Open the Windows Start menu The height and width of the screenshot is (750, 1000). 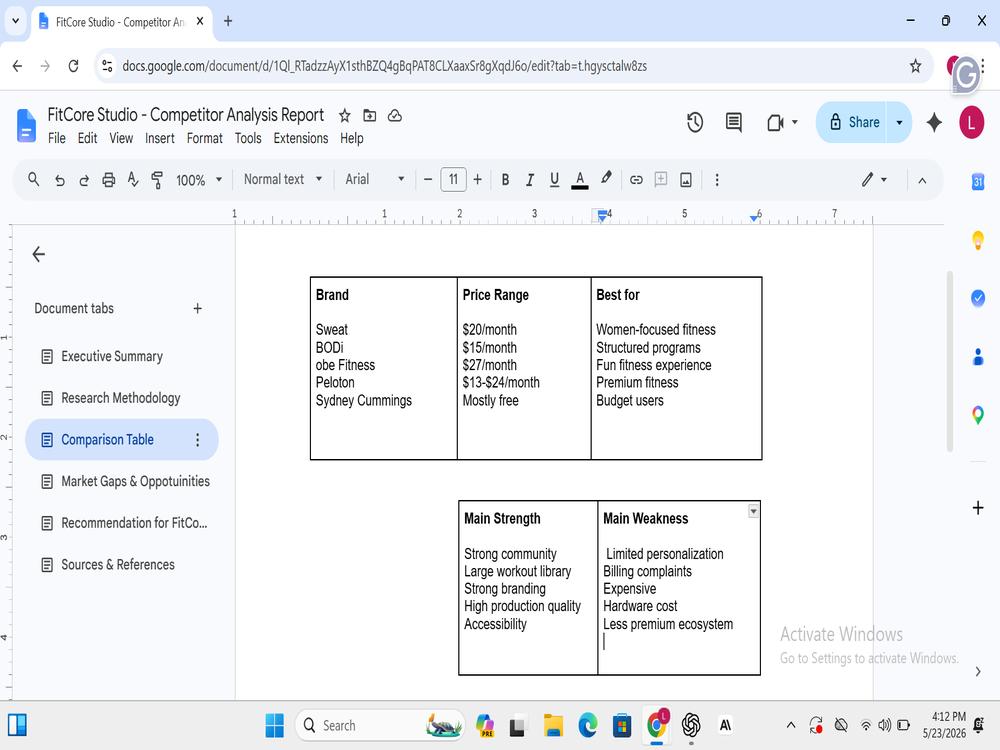(274, 725)
